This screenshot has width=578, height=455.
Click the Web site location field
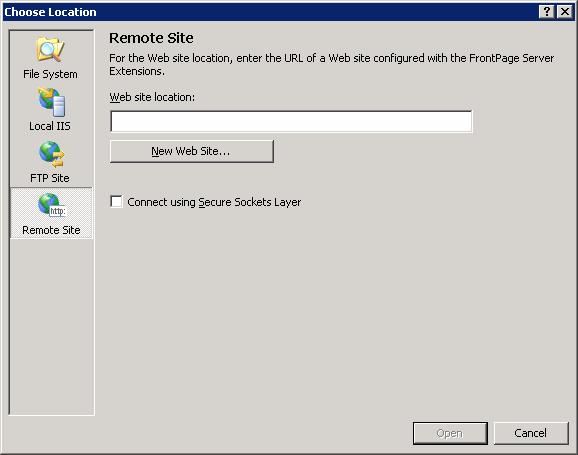[291, 121]
